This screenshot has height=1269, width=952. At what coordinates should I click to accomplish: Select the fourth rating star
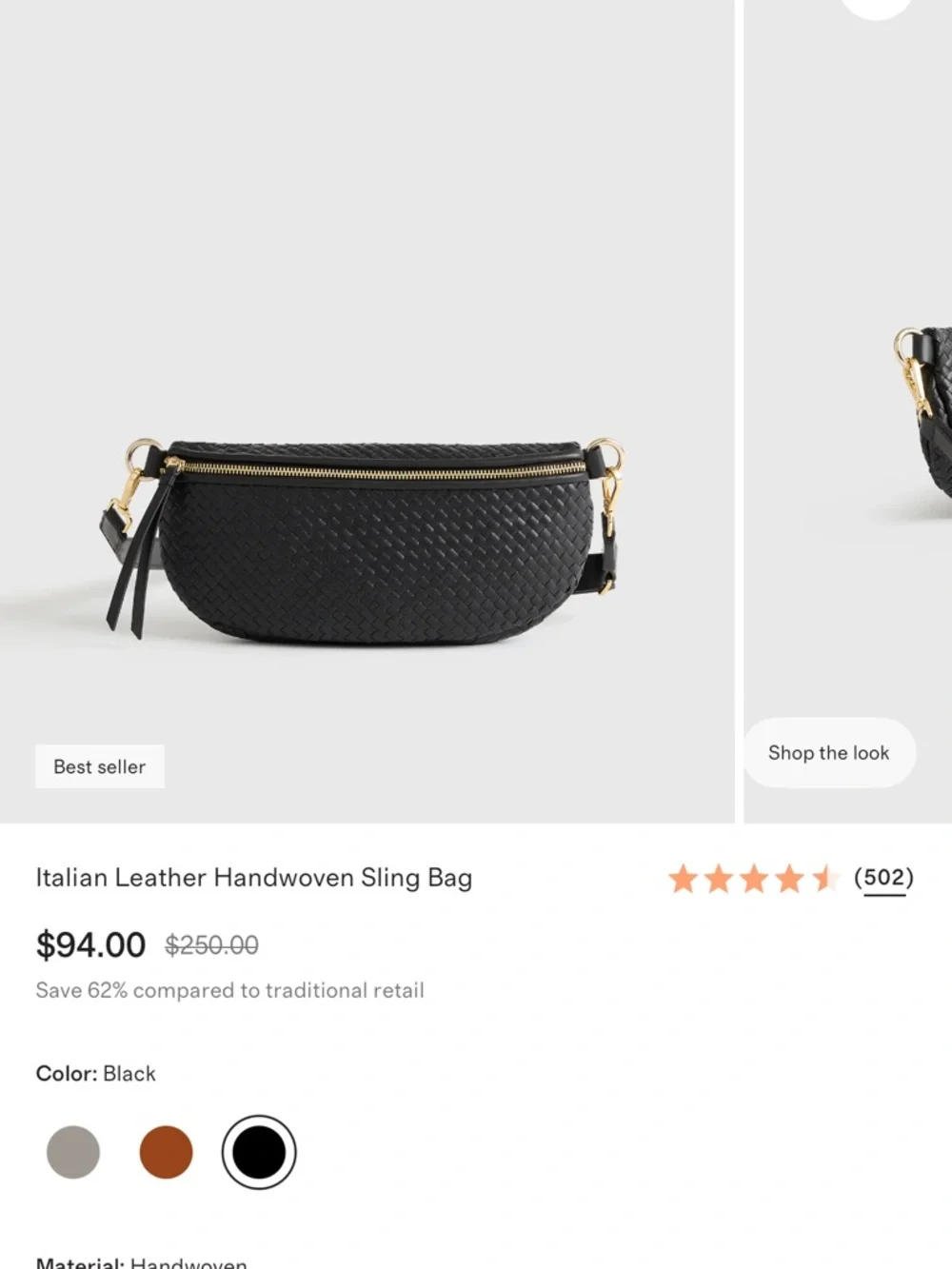(x=789, y=879)
